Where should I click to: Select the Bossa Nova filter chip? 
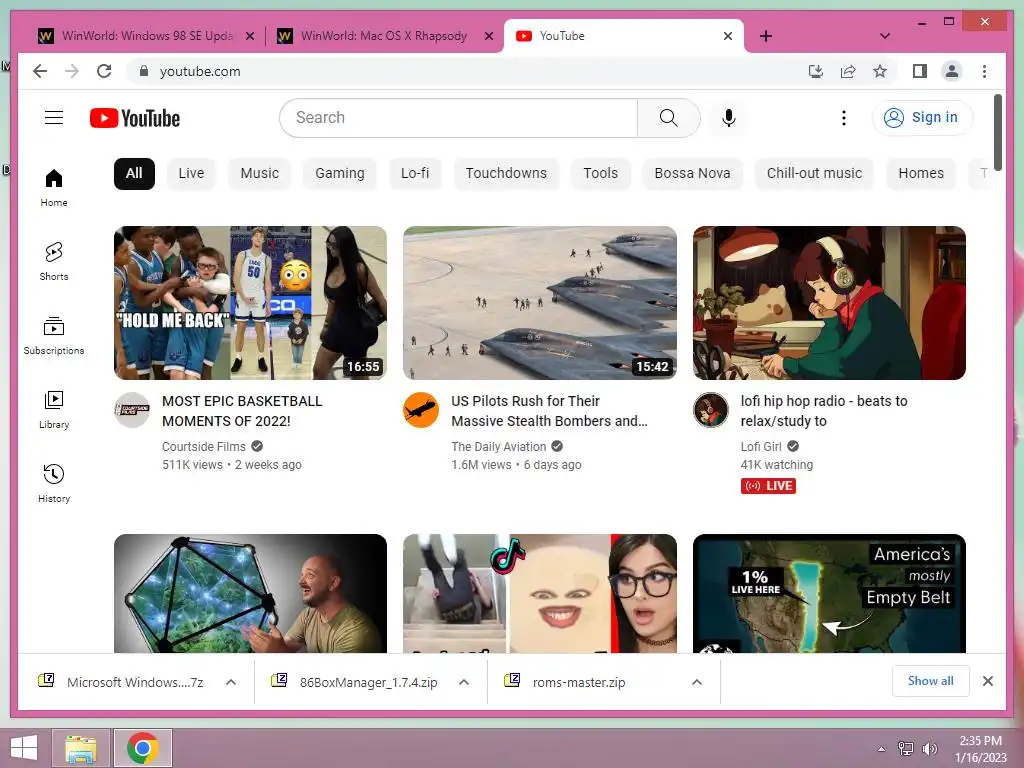pos(692,174)
